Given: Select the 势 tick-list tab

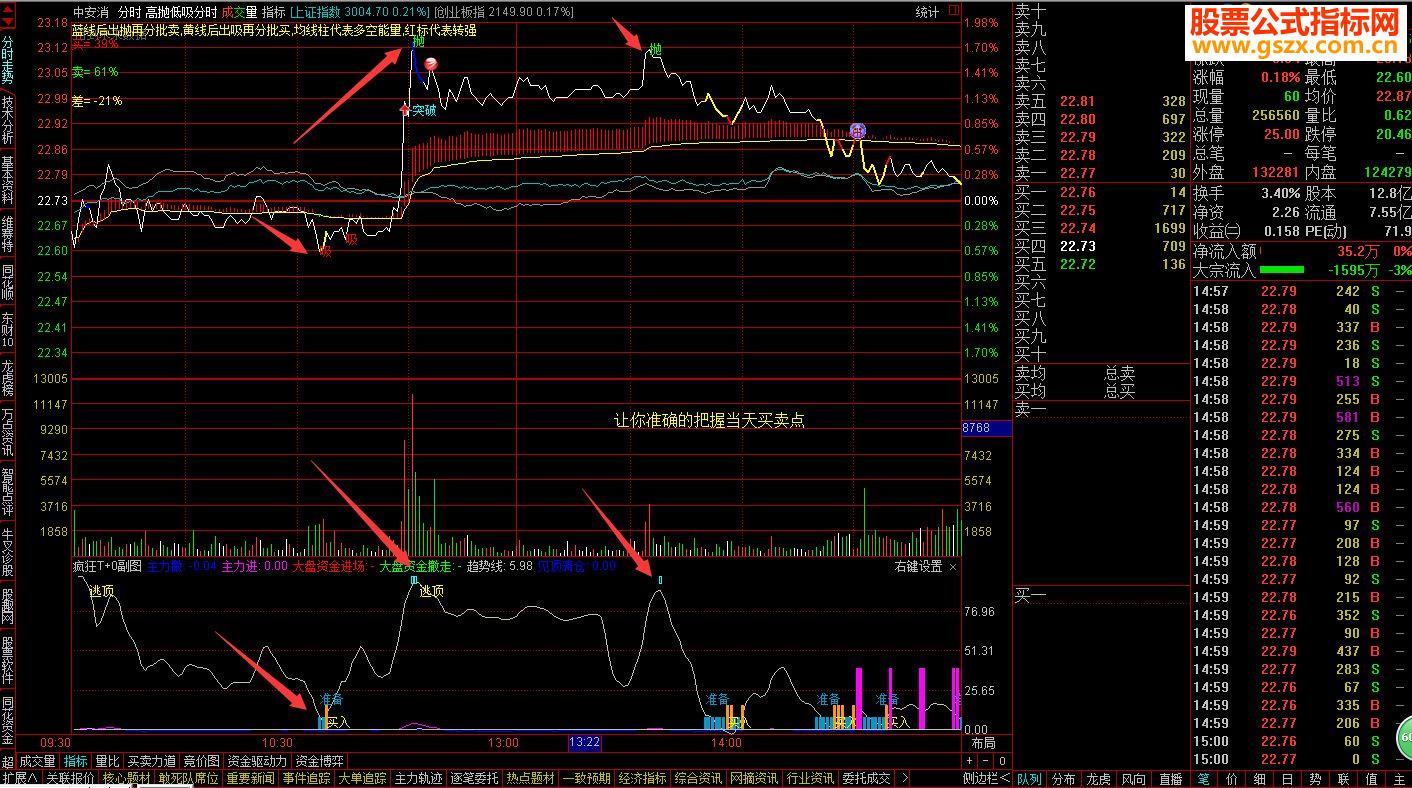Looking at the screenshot, I should [x=1315, y=779].
